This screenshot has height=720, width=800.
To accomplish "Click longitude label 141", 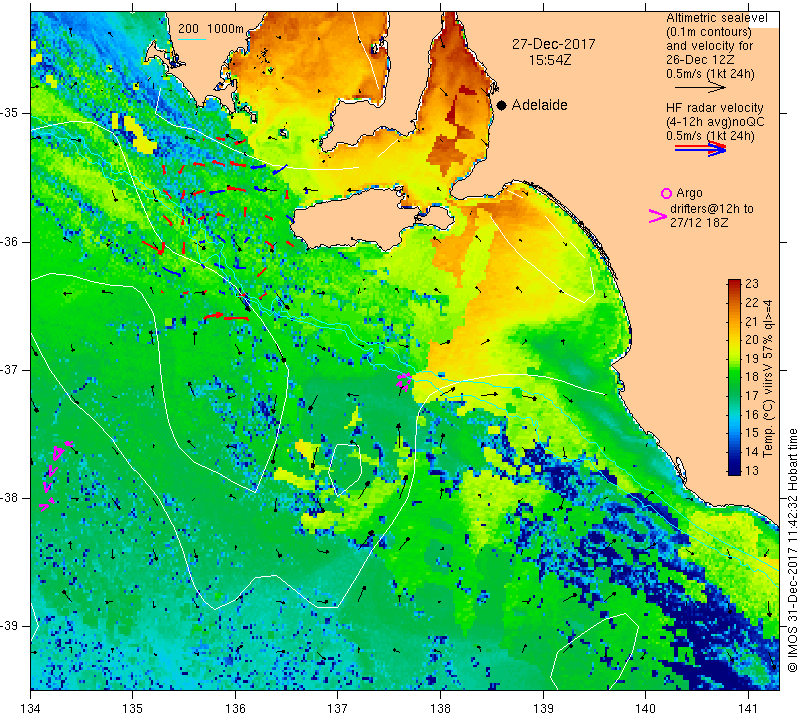I will click(748, 709).
